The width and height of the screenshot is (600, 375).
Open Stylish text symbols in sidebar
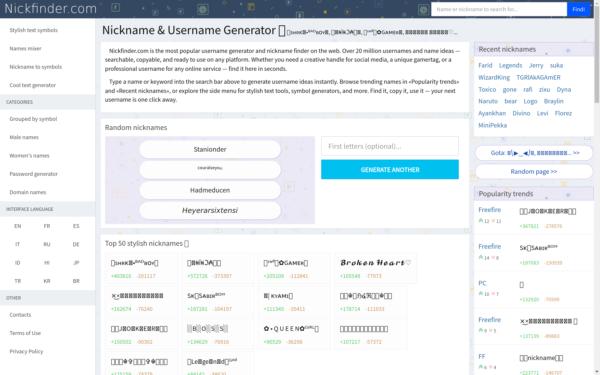pyautogui.click(x=33, y=30)
